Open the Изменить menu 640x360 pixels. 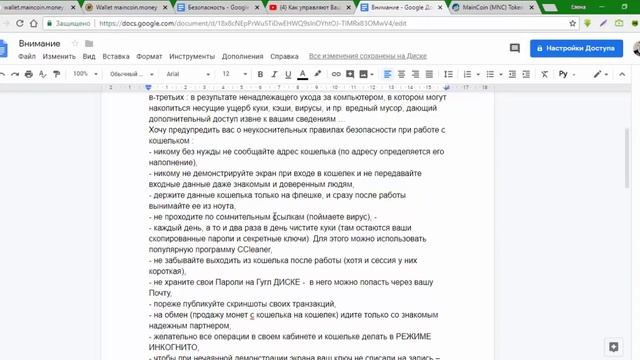tap(59, 56)
